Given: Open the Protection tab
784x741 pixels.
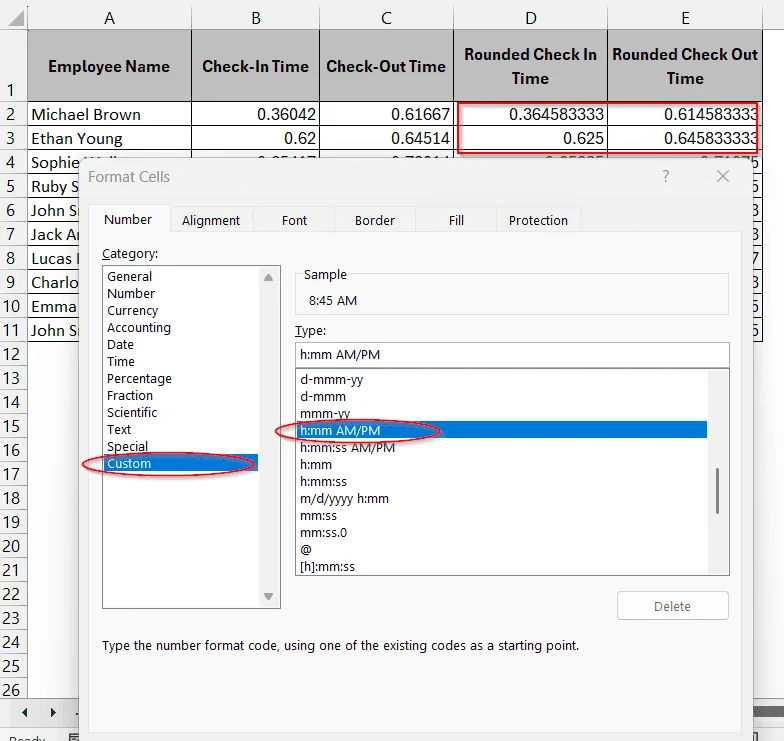Looking at the screenshot, I should click(x=538, y=220).
